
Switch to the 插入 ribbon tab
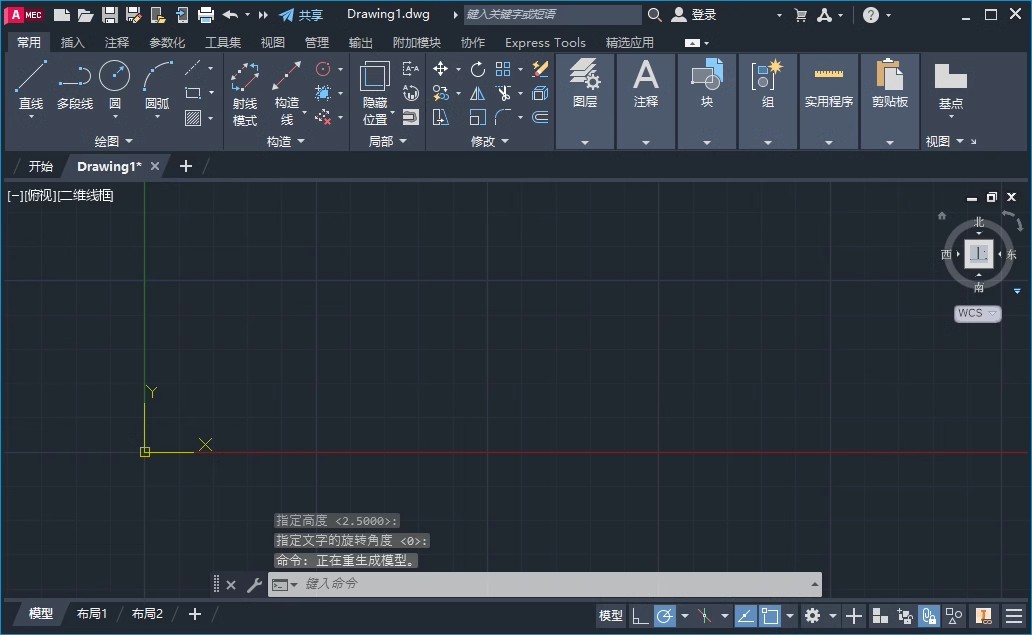[x=72, y=43]
